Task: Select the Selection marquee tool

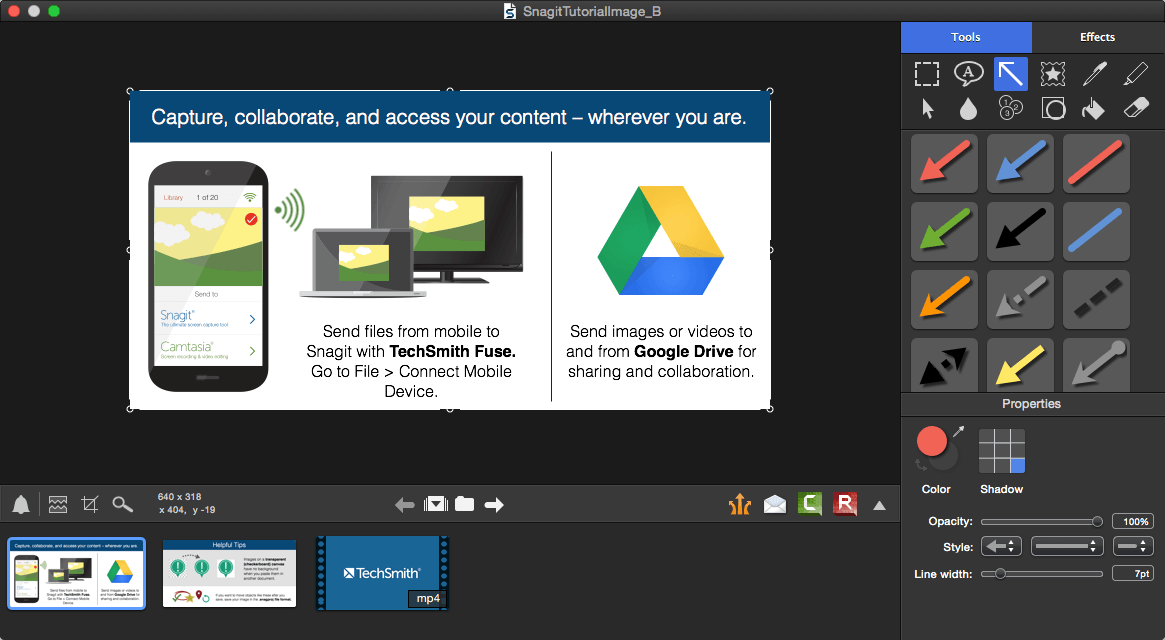Action: click(927, 74)
